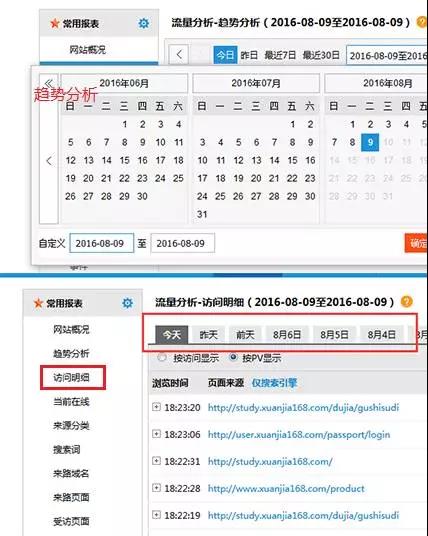Image resolution: width=428 pixels, height=536 pixels.
Task: Switch to the 昨天 tab
Action: point(209,334)
